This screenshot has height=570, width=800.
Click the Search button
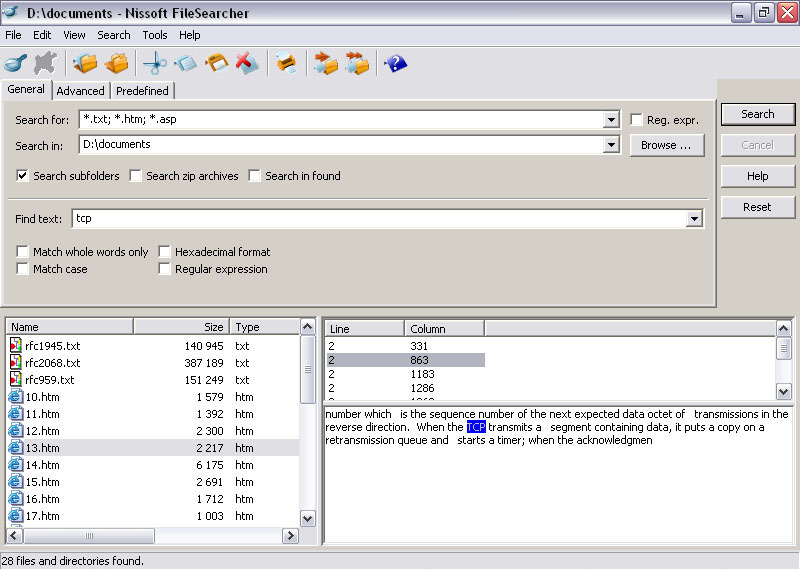tap(758, 114)
